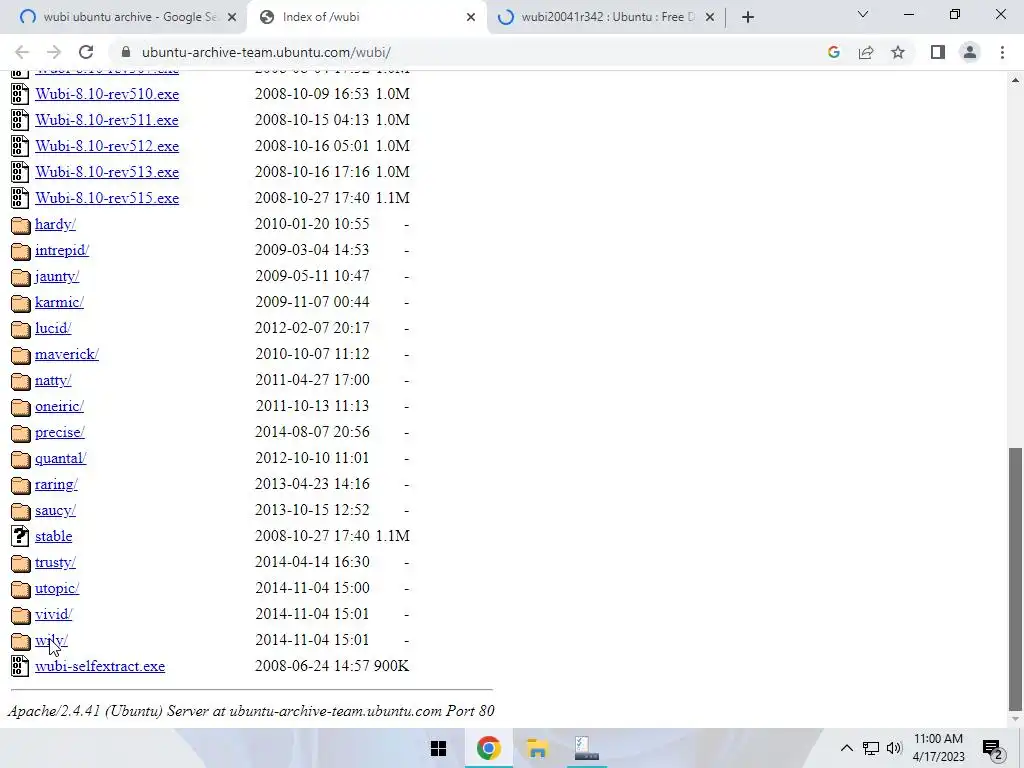Open the maverick/ folder
Image resolution: width=1024 pixels, height=768 pixels.
(x=67, y=354)
